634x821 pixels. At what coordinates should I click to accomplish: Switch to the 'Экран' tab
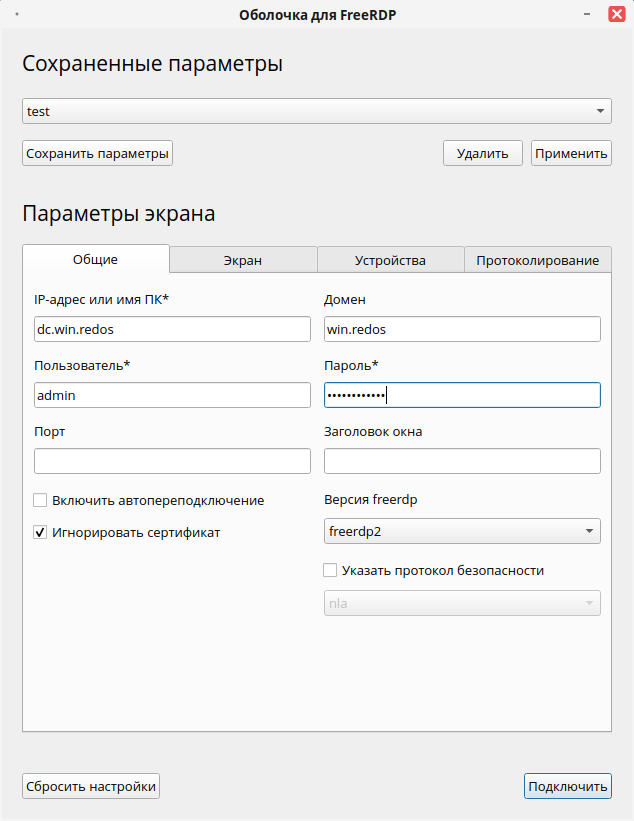click(243, 260)
